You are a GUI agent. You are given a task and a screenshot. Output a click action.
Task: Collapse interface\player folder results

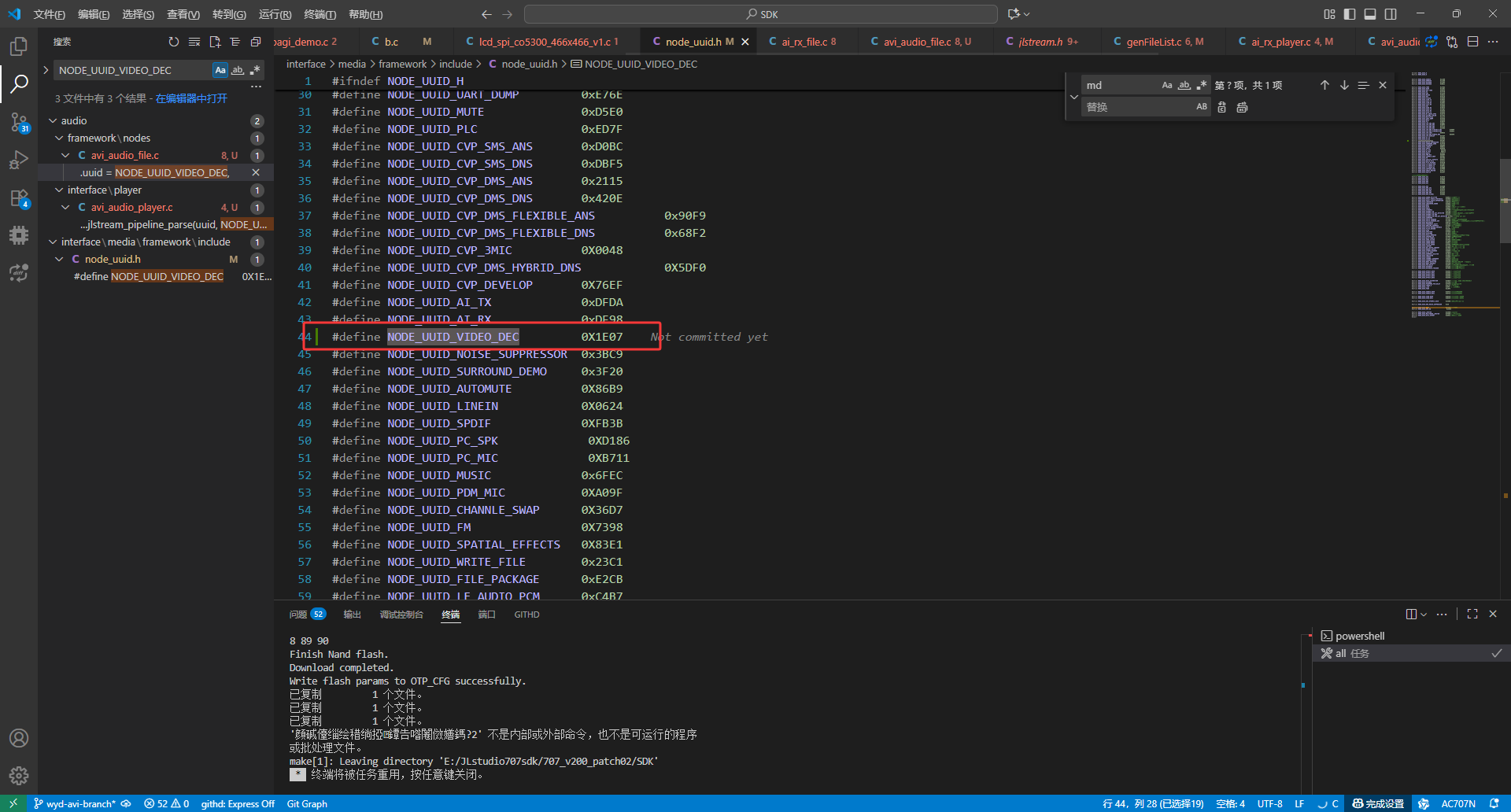(x=59, y=190)
